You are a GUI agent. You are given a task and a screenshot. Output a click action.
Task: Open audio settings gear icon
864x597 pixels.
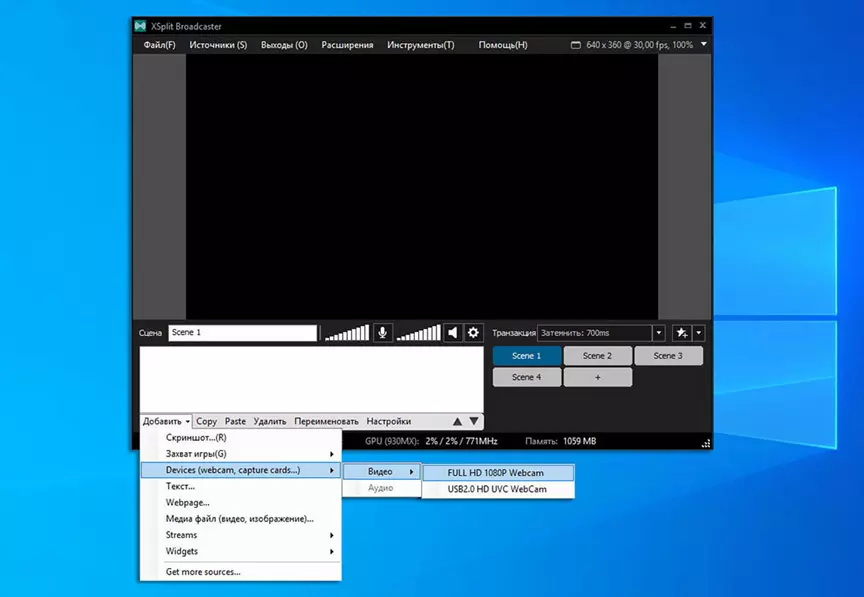[473, 332]
